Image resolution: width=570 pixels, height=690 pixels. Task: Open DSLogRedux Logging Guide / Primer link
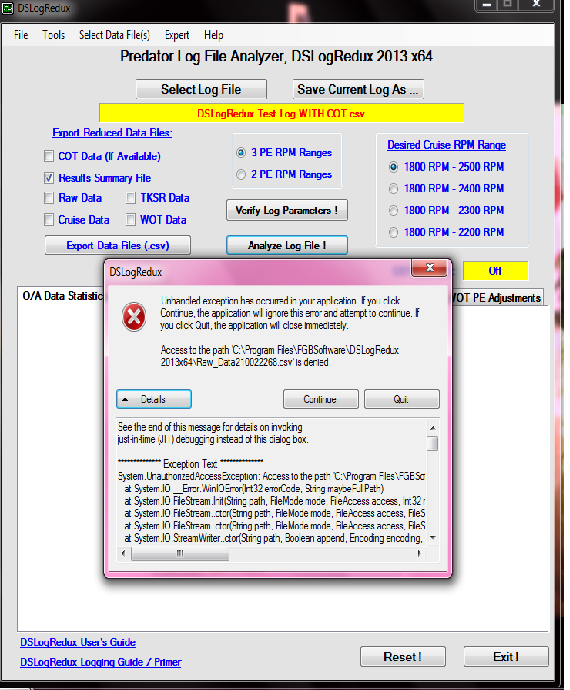[x=101, y=662]
